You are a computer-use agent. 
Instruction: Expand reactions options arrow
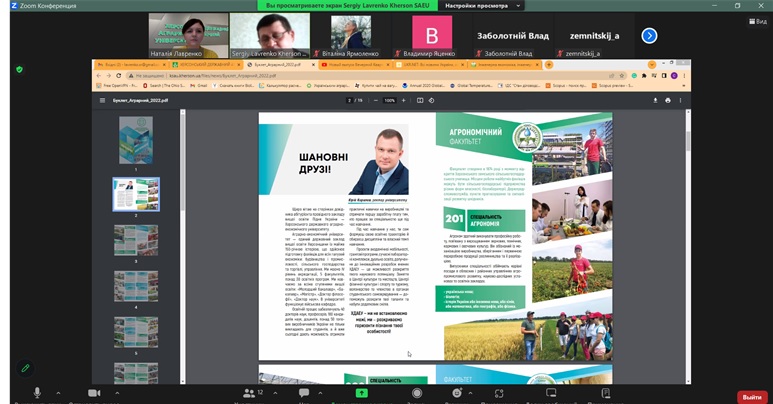(470, 393)
